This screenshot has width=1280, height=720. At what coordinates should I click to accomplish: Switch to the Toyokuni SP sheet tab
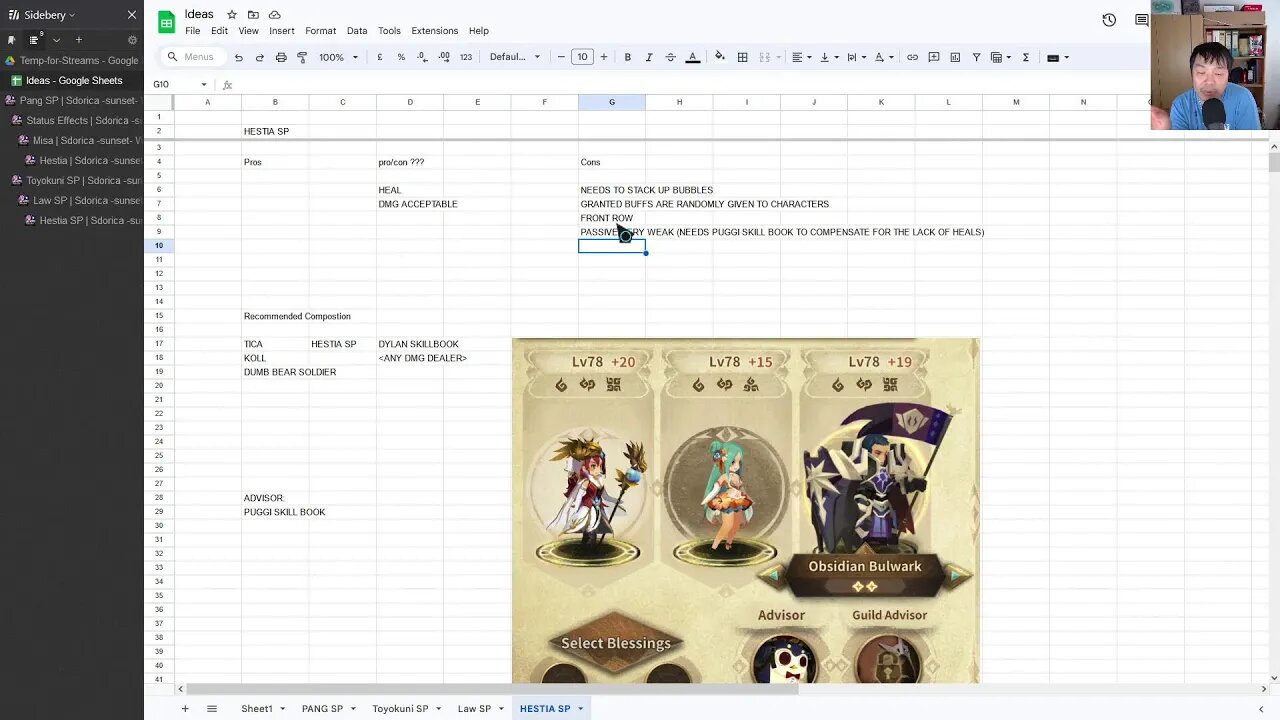[x=400, y=708]
